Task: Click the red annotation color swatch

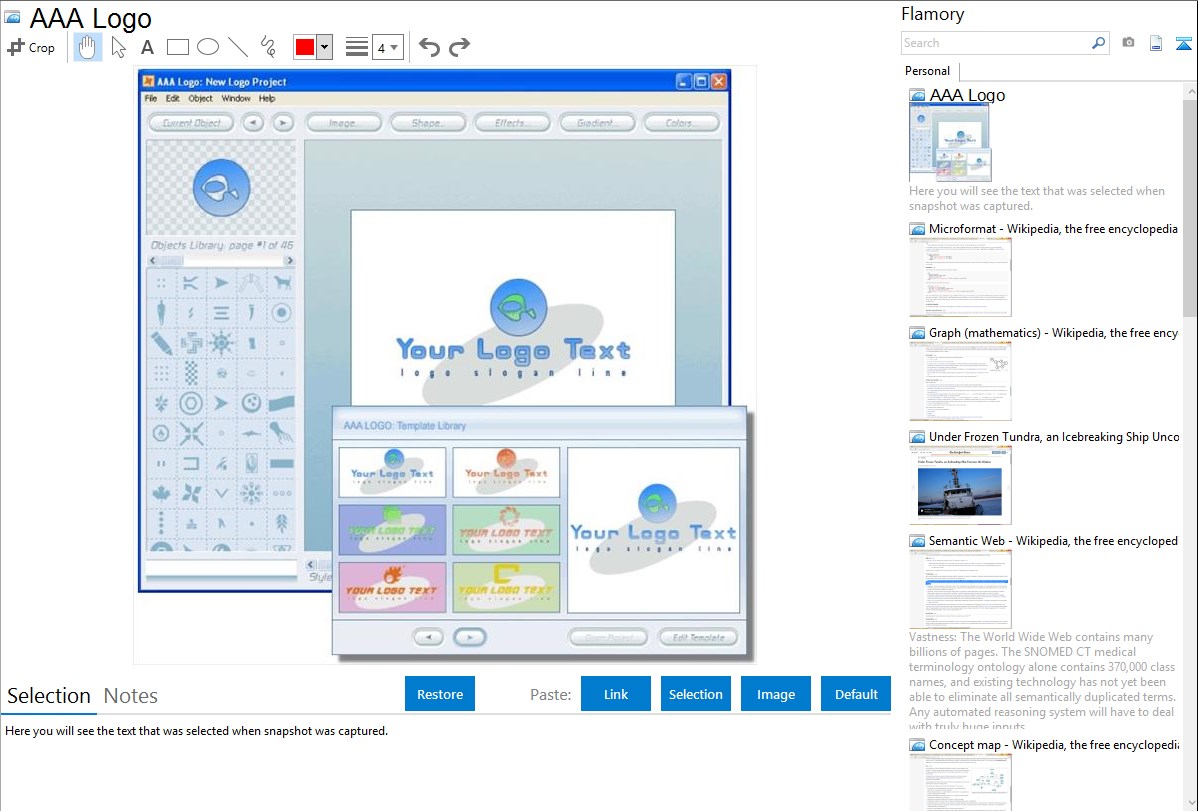Action: pos(305,47)
